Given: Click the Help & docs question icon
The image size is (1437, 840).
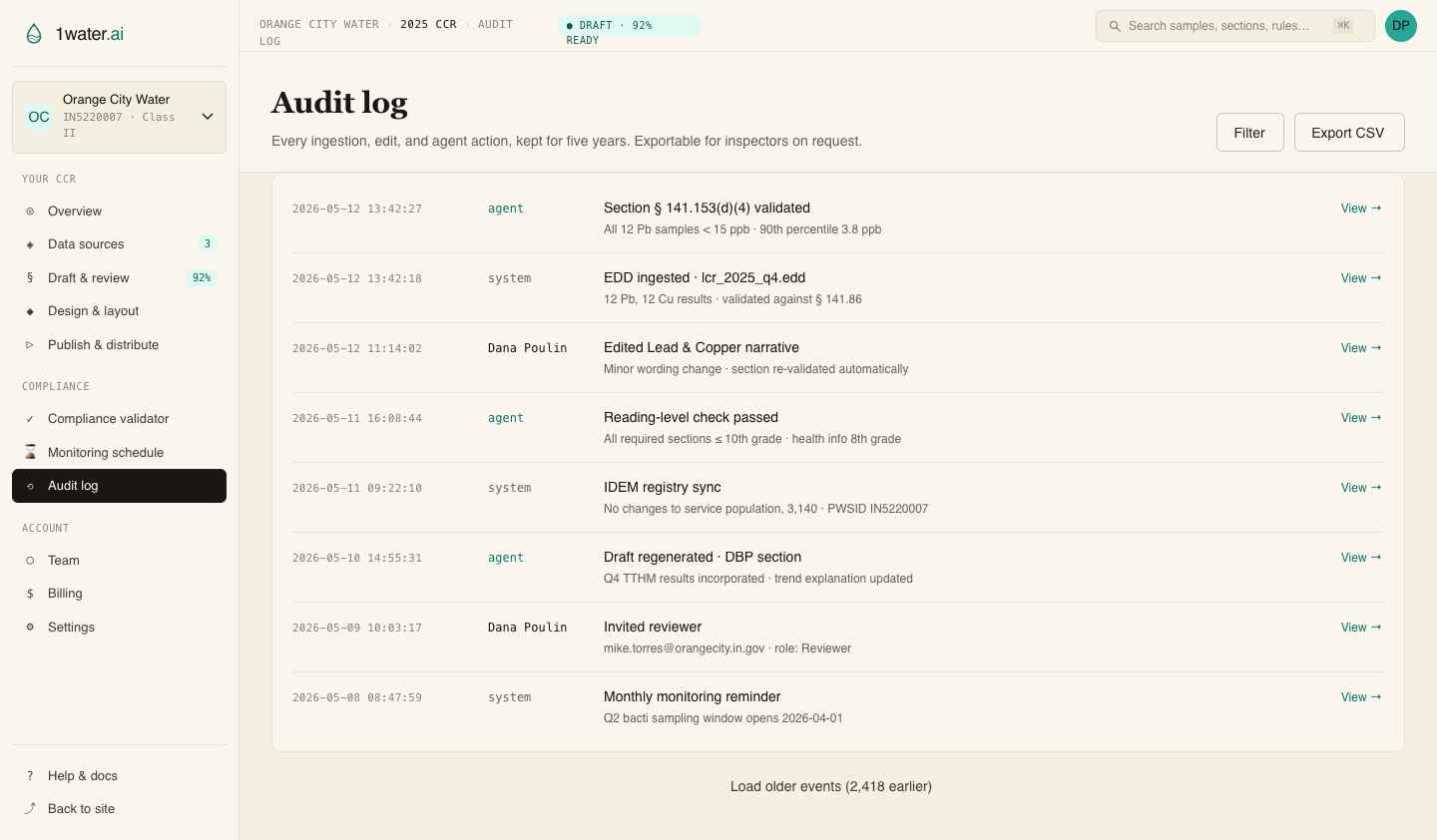Looking at the screenshot, I should (x=30, y=776).
